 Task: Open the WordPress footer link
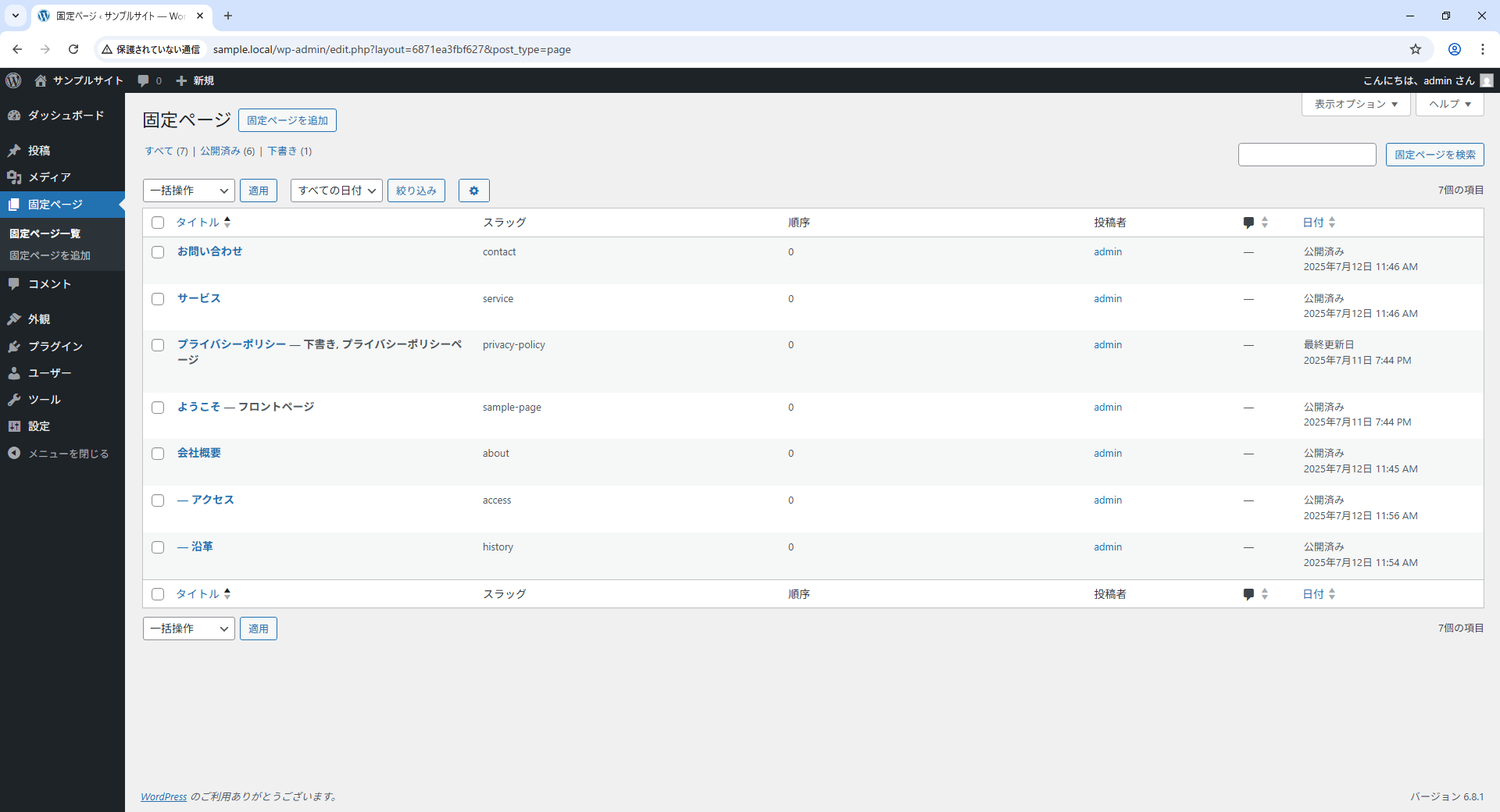(x=164, y=796)
